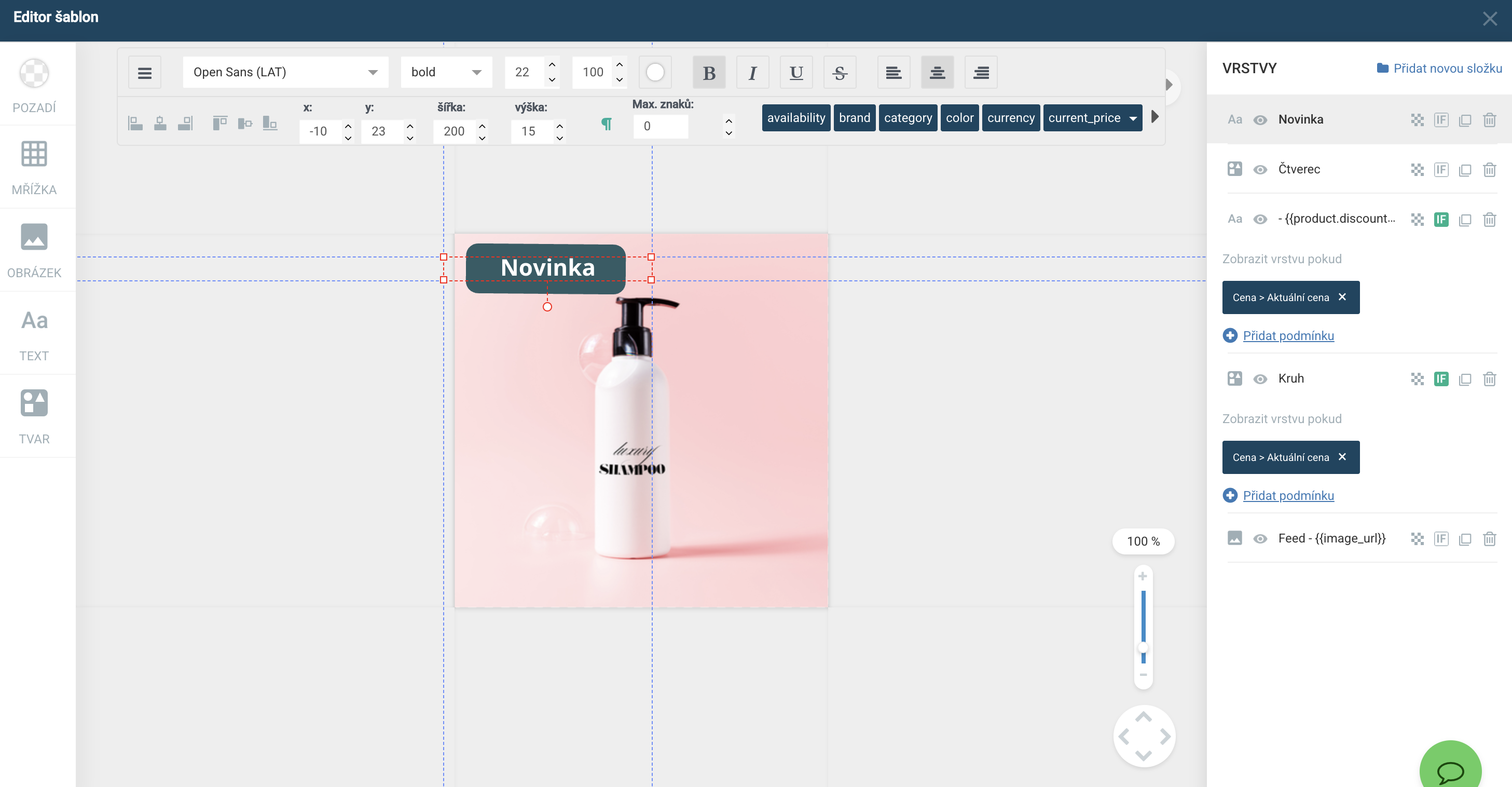Switch to the Pozadí background tab
Viewport: 1512px width, 787px height.
click(34, 84)
